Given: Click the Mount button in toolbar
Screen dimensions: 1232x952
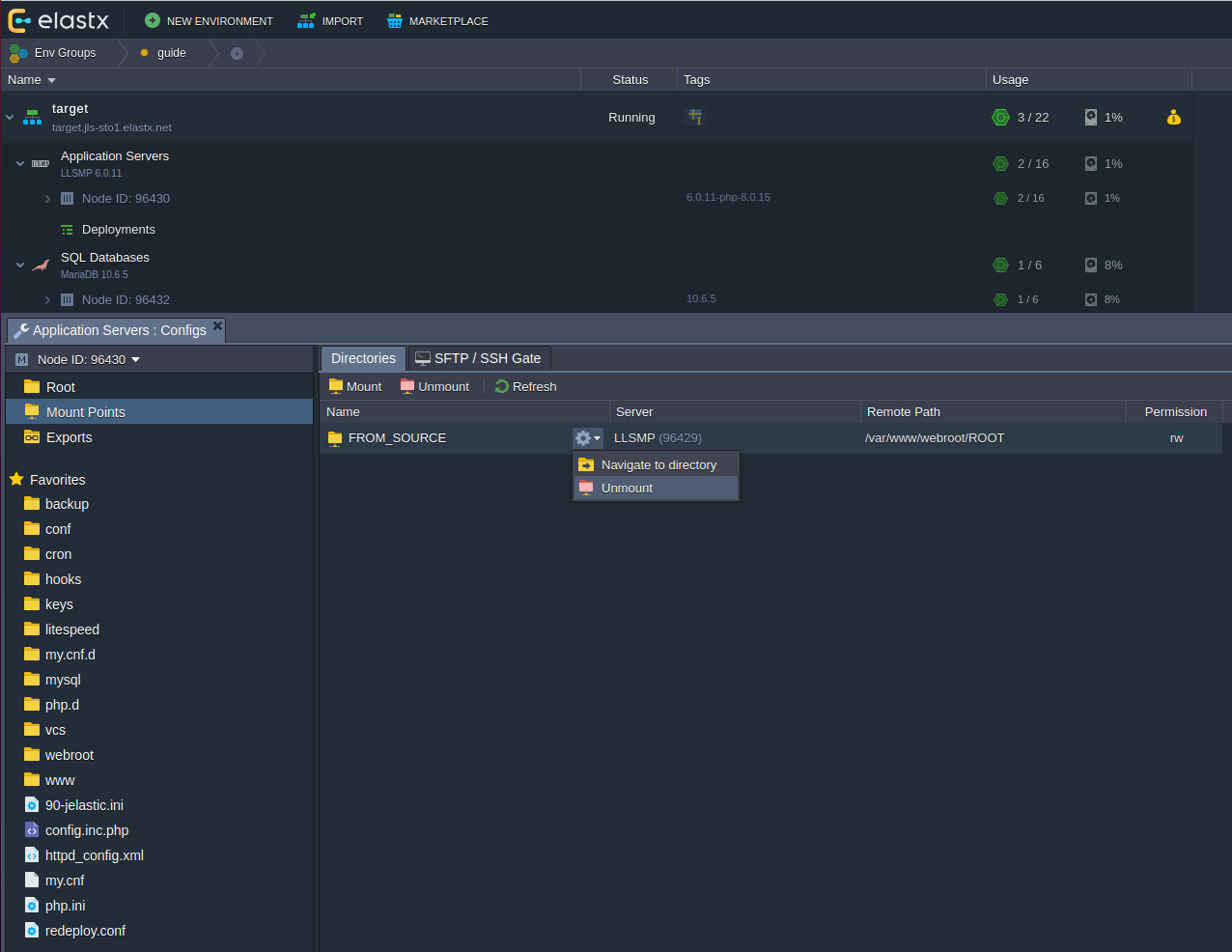Looking at the screenshot, I should click(x=355, y=386).
